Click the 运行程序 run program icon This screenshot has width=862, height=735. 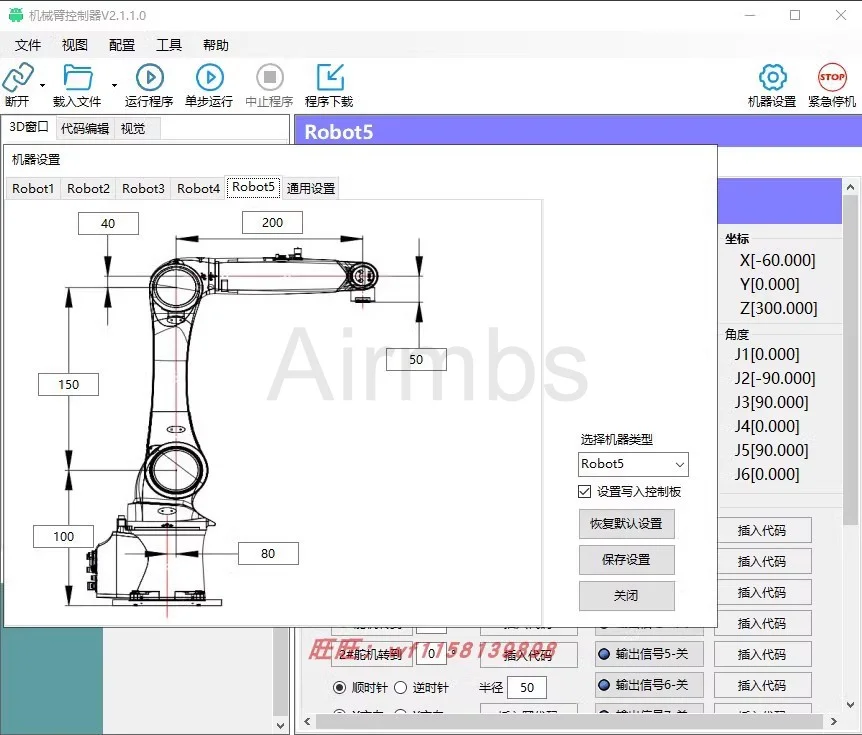coord(148,77)
